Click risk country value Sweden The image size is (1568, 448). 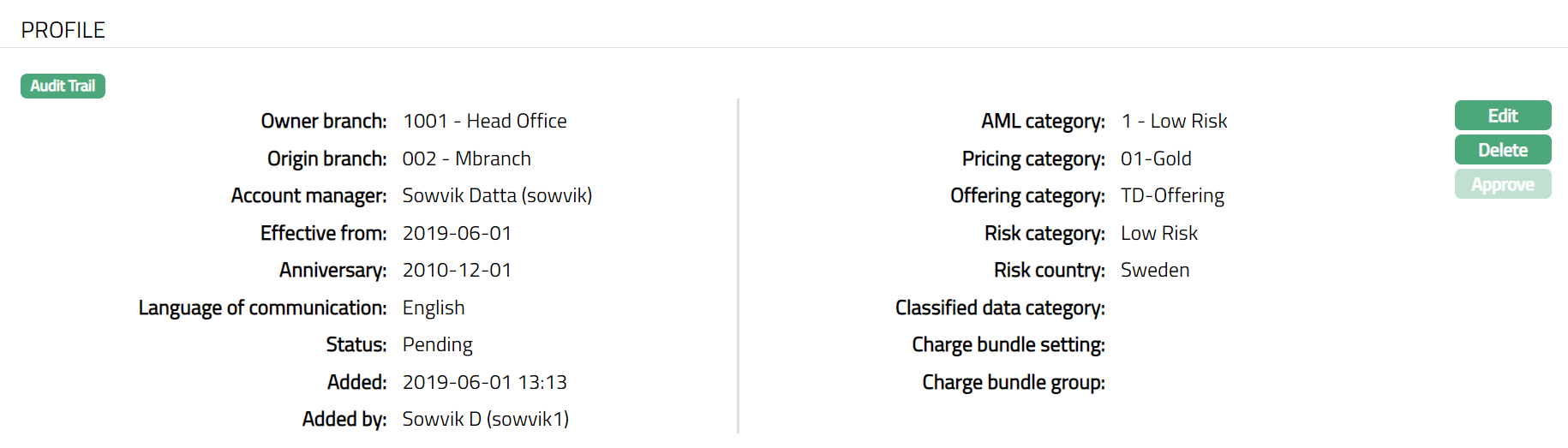pyautogui.click(x=1155, y=270)
